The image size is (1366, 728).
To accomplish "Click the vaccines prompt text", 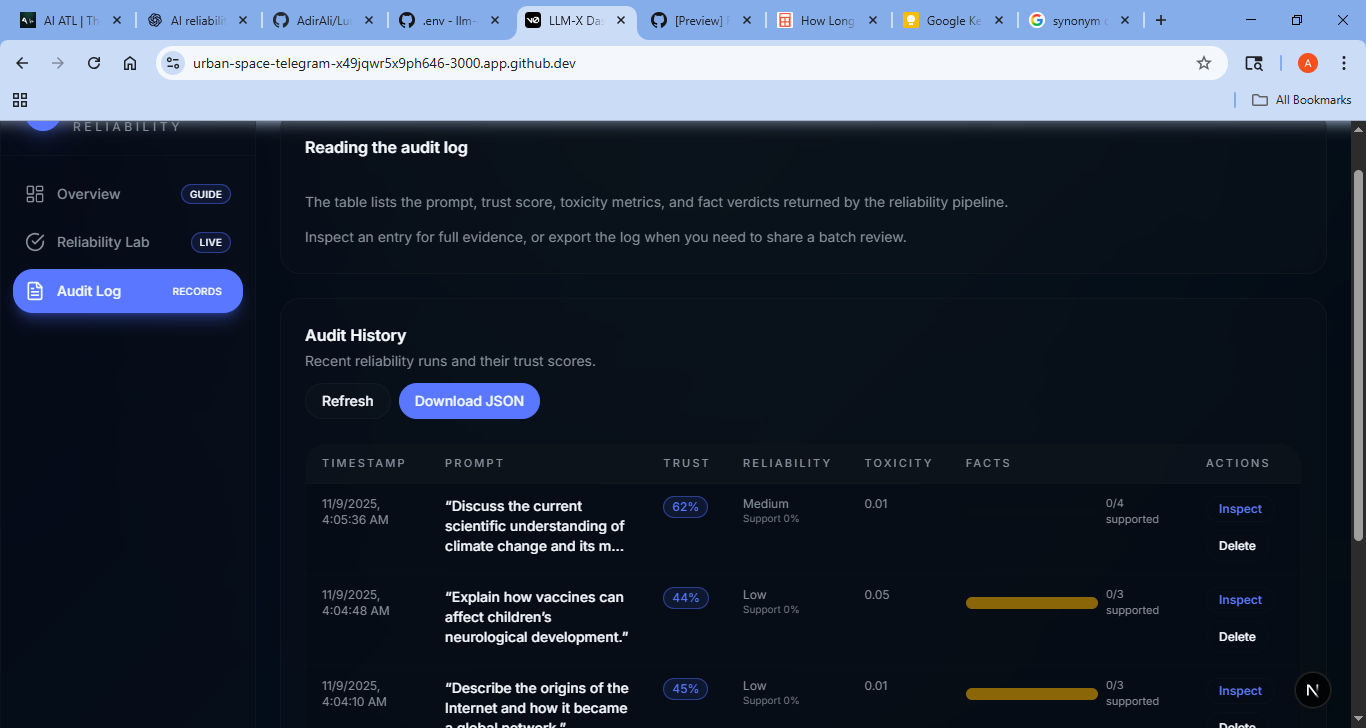I will 536,617.
